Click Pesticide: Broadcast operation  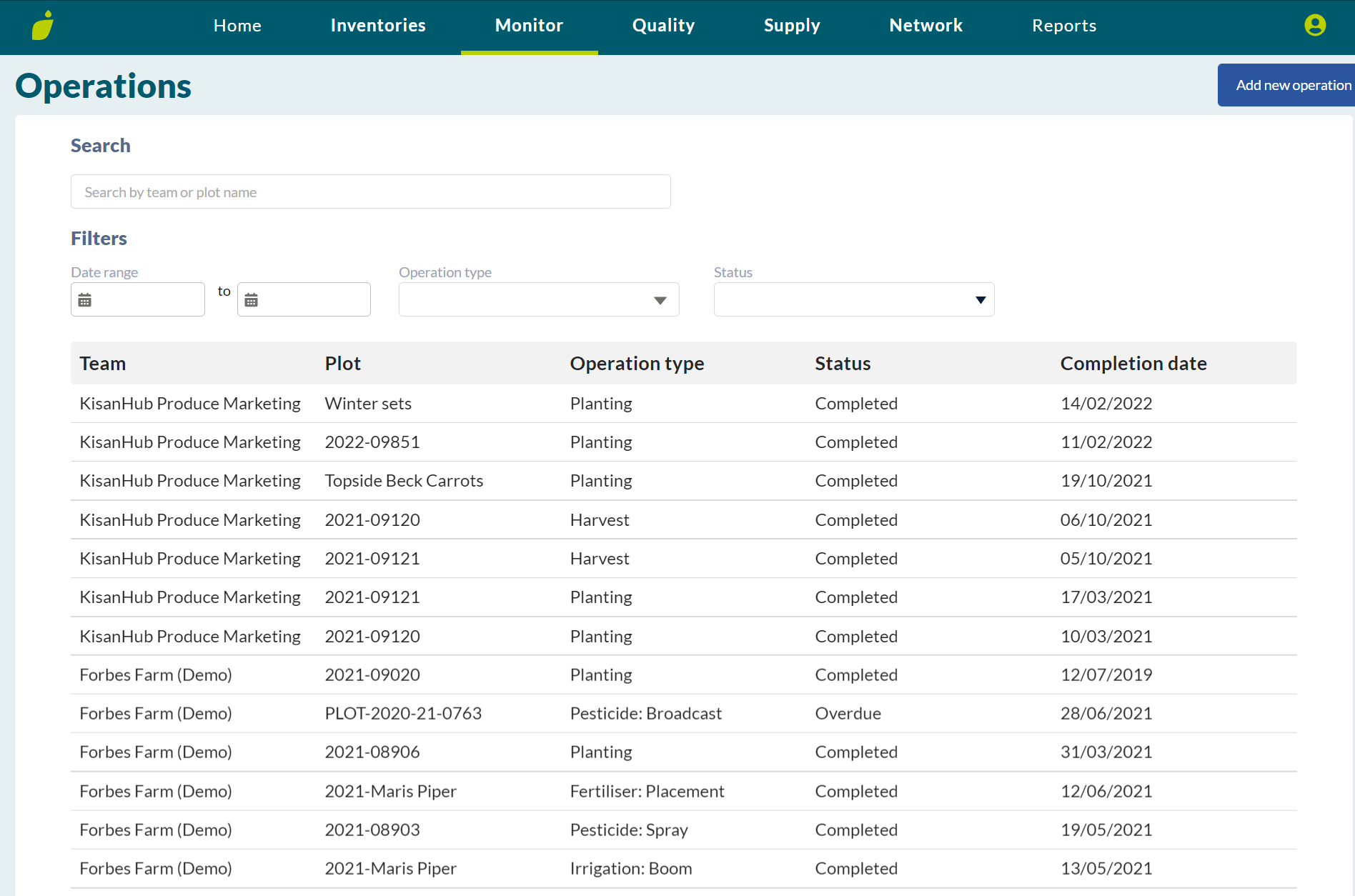pos(645,714)
